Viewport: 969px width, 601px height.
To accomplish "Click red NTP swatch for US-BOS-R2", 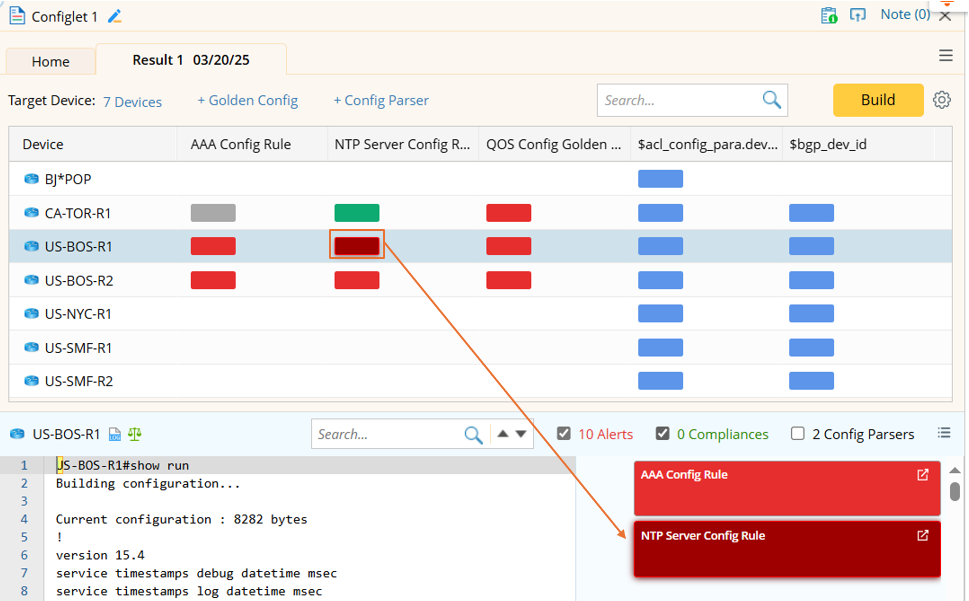I will tap(357, 280).
